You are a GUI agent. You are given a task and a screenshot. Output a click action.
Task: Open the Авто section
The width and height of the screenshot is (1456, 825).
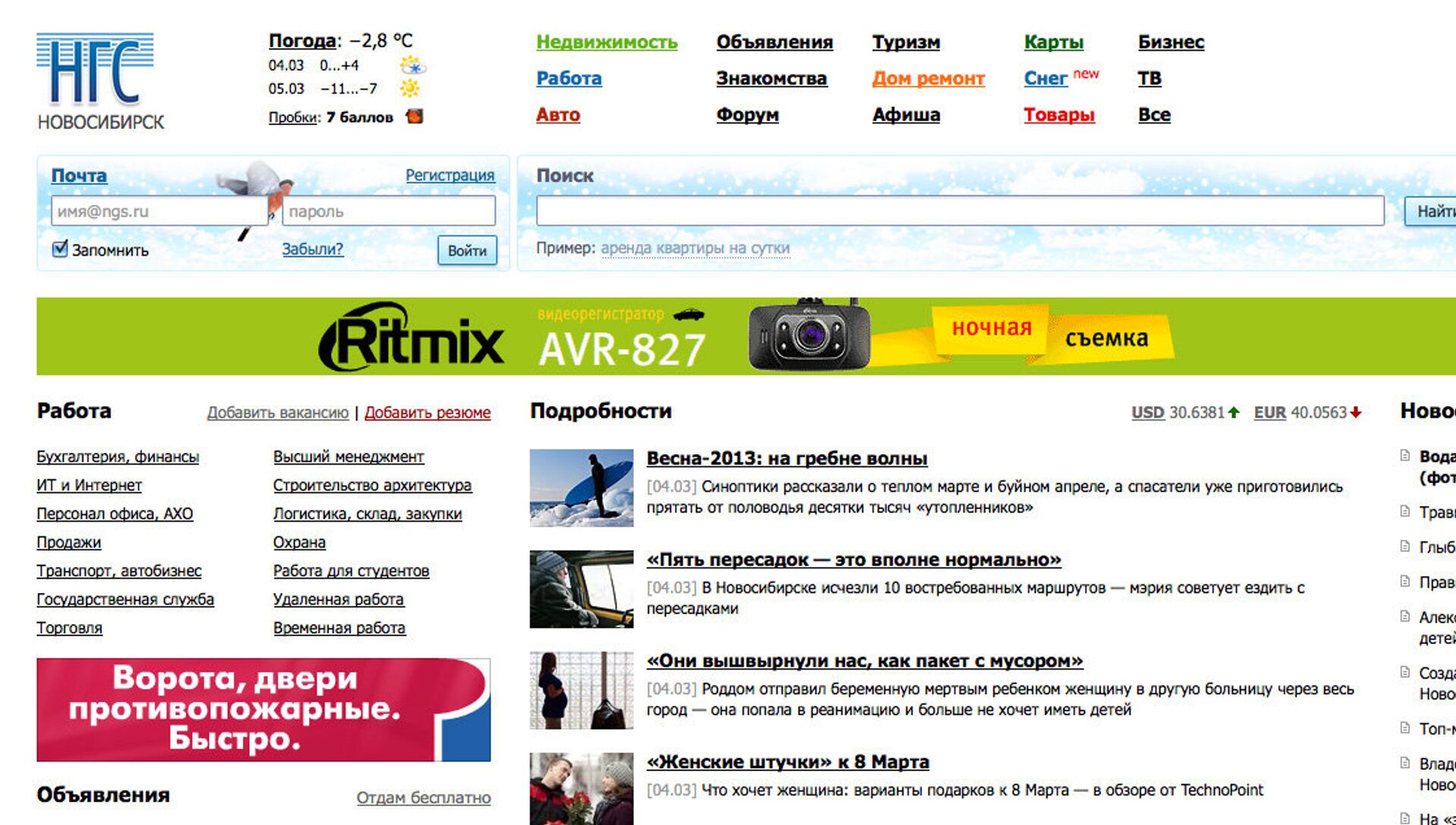[x=558, y=115]
